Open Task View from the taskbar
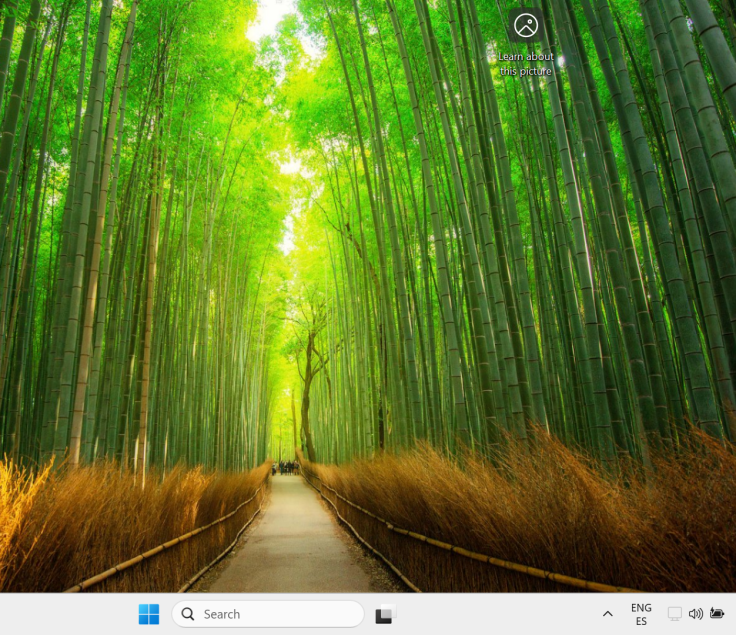 click(385, 614)
